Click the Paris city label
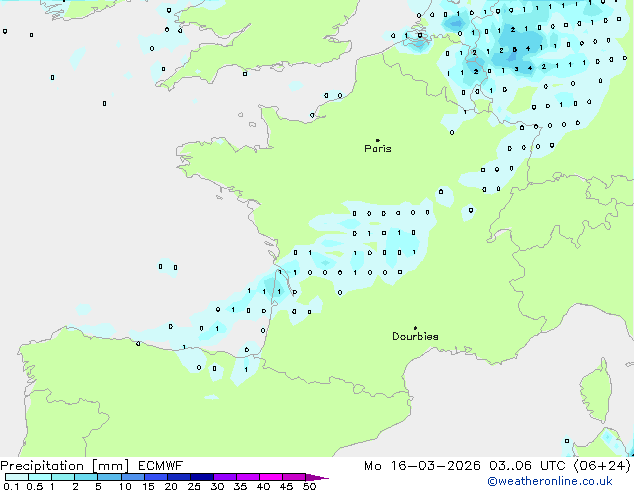This screenshot has width=634, height=490. [x=378, y=149]
